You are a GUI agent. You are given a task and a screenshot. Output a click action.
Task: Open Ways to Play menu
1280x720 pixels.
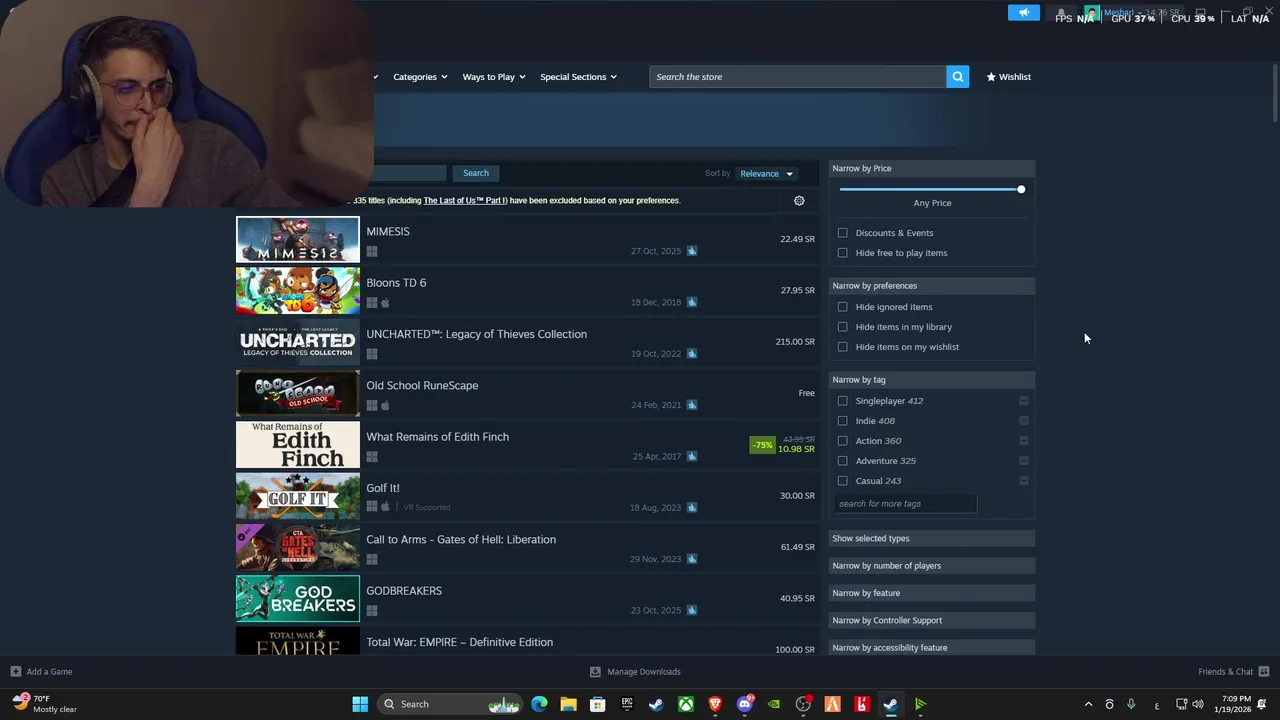[x=494, y=77]
